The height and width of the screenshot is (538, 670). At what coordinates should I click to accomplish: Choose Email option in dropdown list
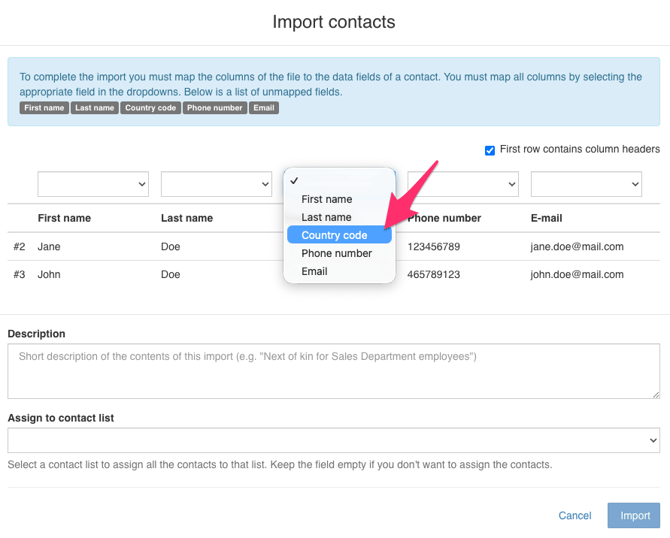[x=314, y=271]
